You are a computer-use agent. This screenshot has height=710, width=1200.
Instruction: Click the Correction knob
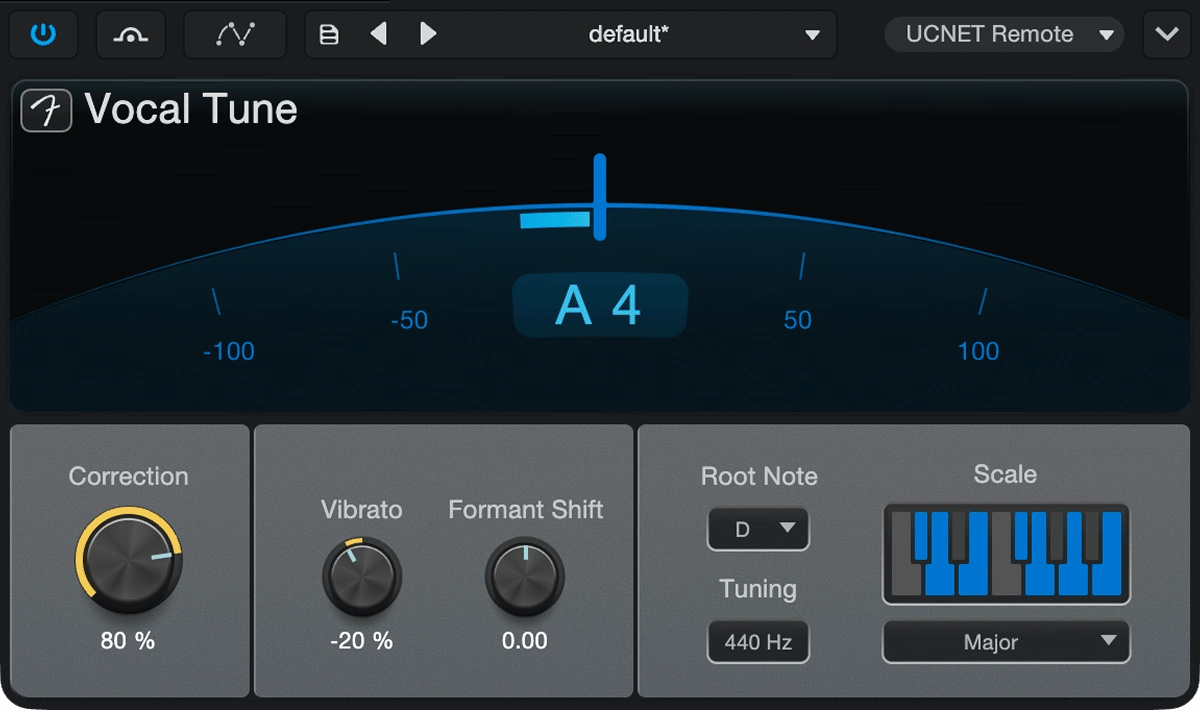(128, 560)
